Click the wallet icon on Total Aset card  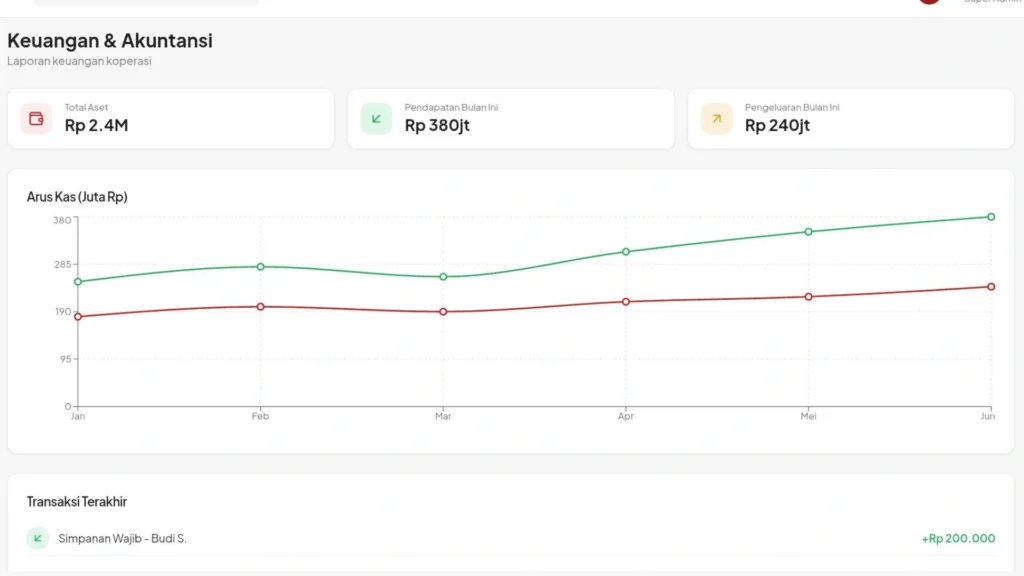[35, 118]
